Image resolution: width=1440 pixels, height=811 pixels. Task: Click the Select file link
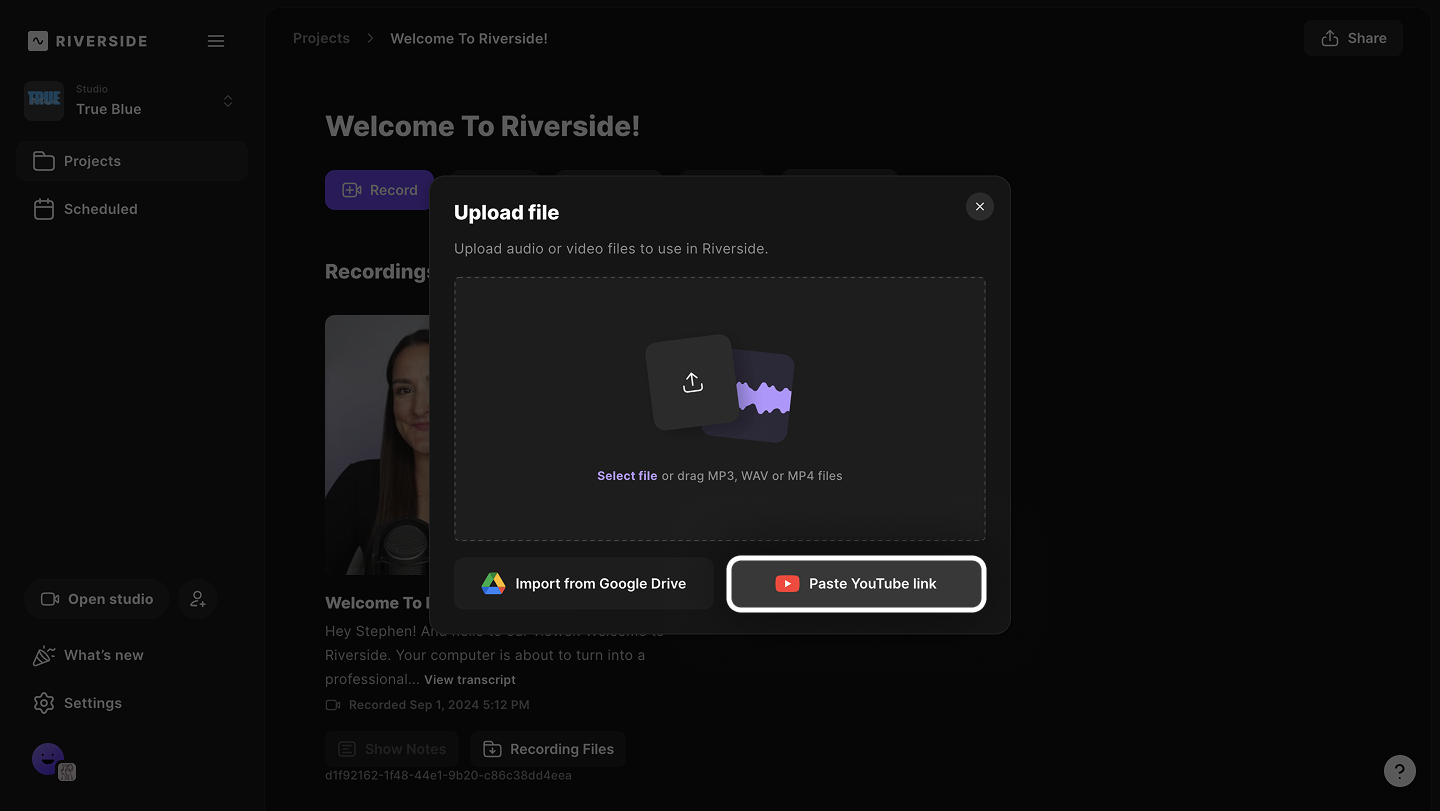(x=627, y=476)
